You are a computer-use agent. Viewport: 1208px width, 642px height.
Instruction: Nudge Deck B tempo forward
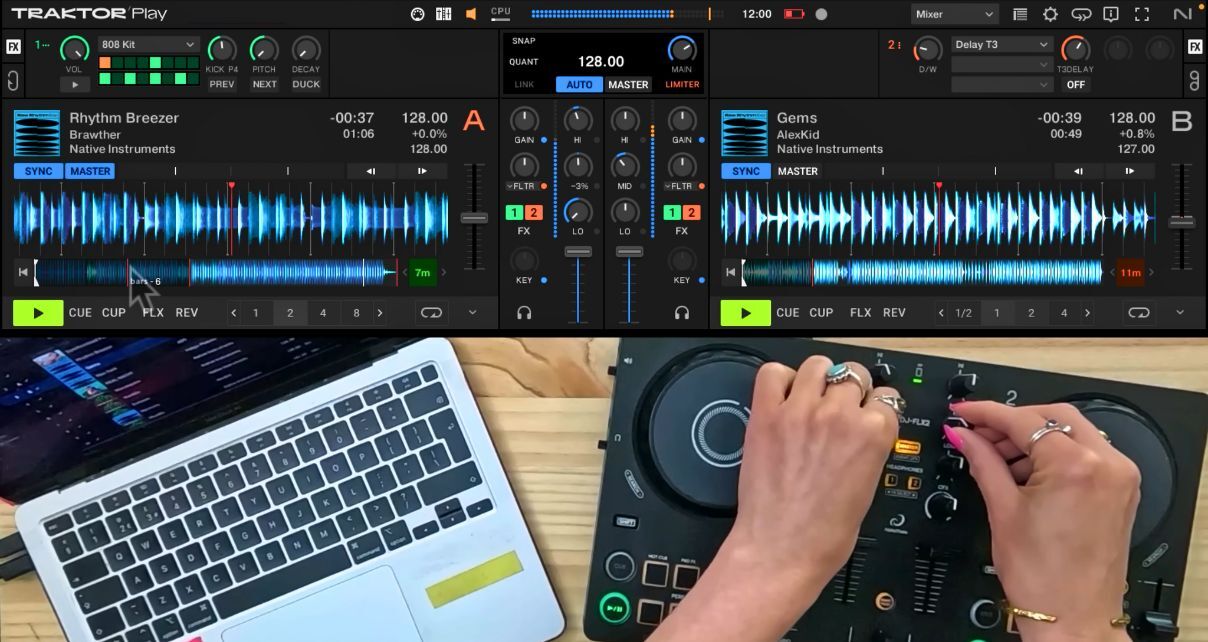point(1130,171)
